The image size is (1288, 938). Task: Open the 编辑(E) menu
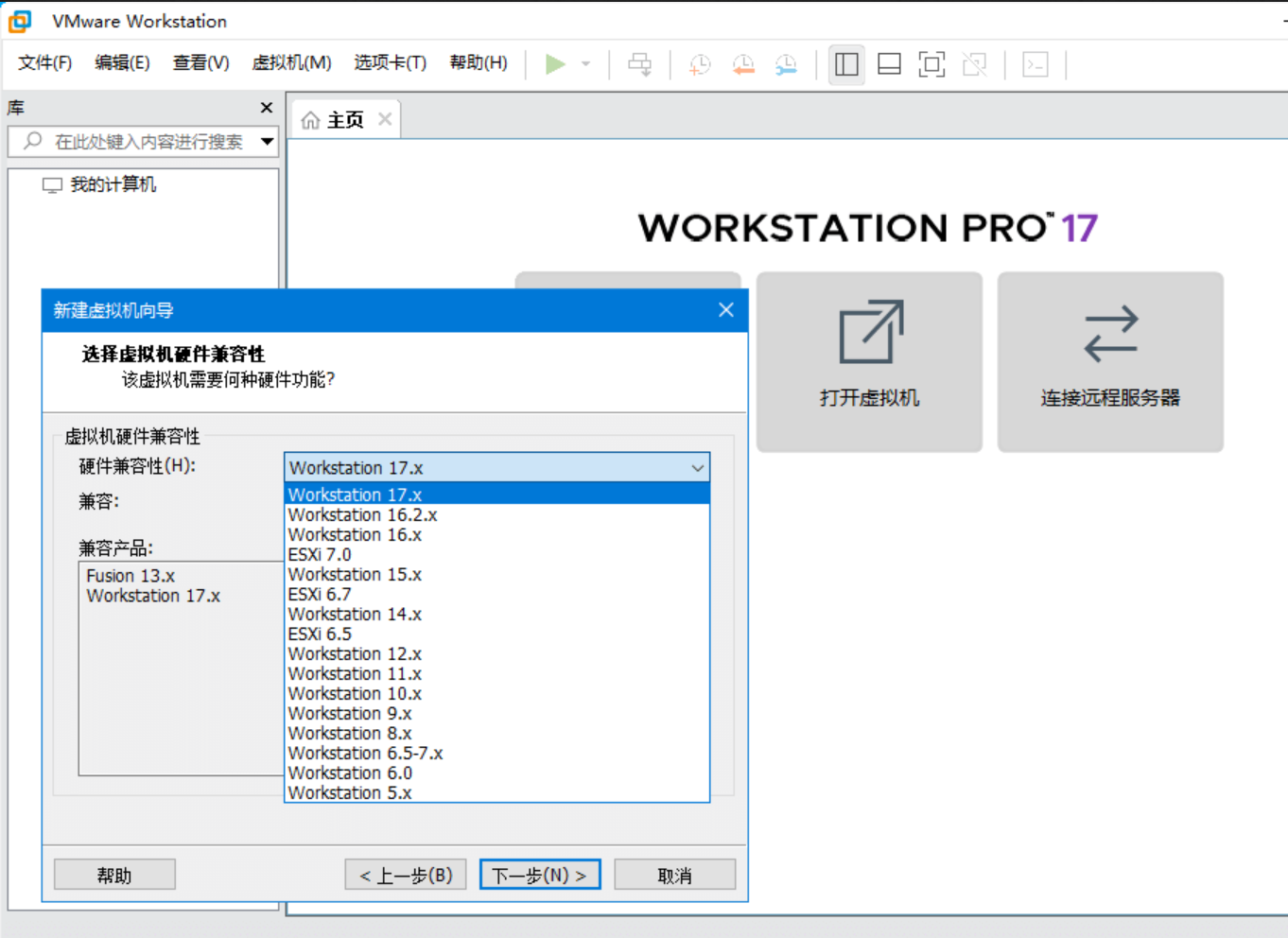pyautogui.click(x=122, y=62)
